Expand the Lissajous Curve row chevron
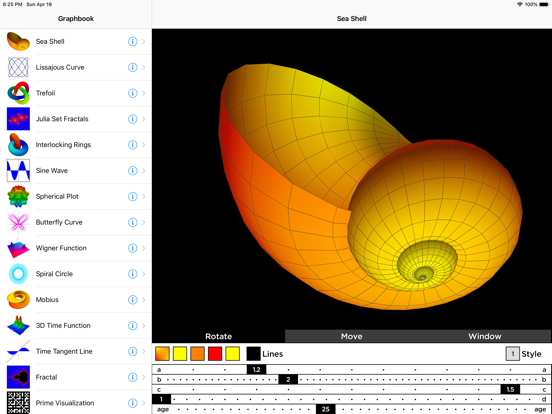The width and height of the screenshot is (552, 414). tap(144, 67)
